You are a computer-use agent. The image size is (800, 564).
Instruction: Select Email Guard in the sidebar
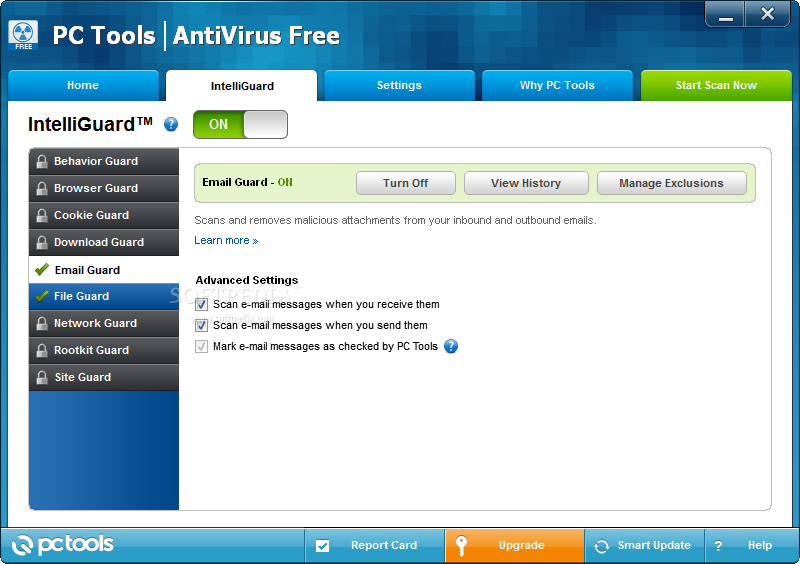tap(104, 270)
